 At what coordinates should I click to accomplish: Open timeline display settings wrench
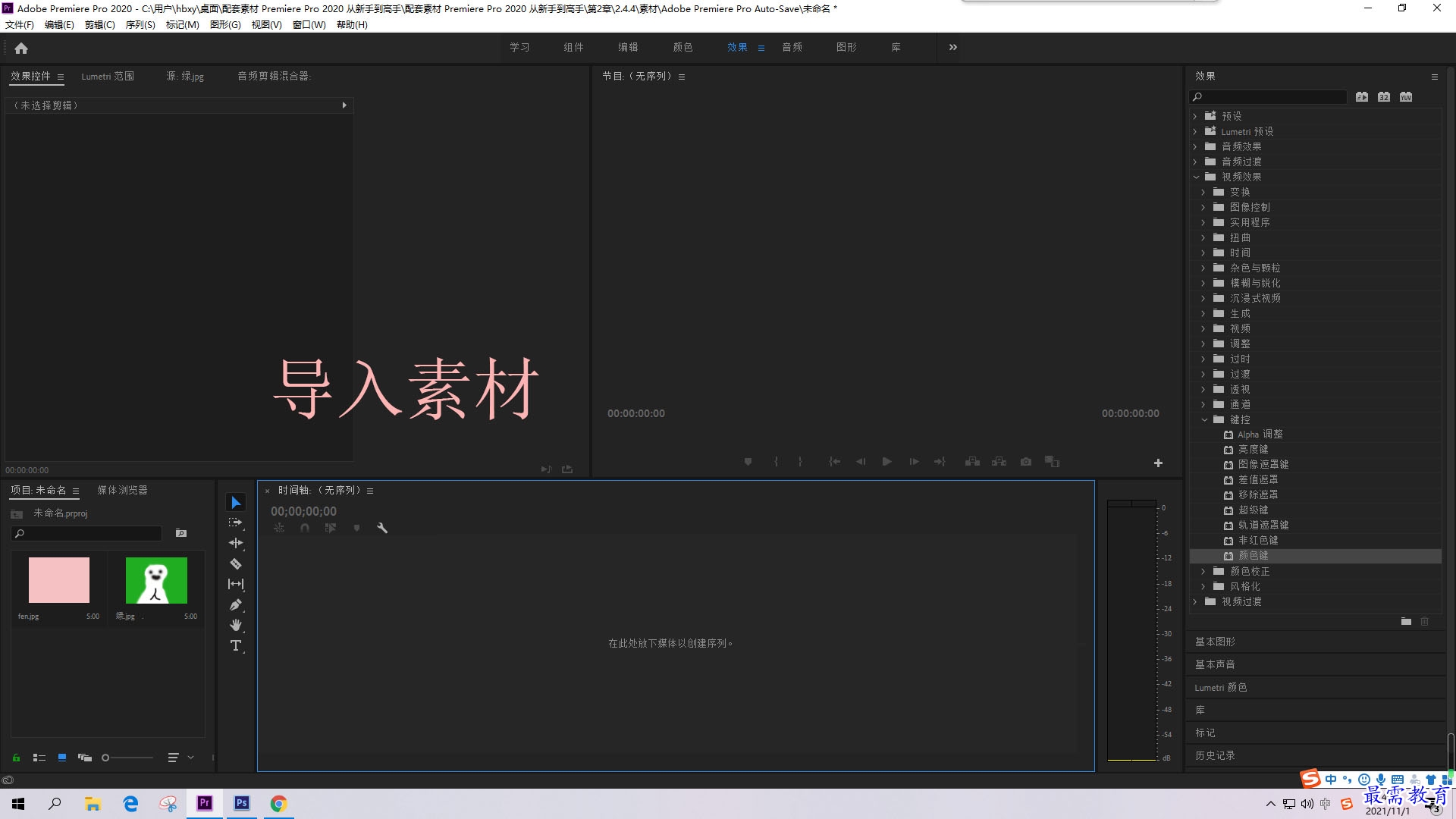point(382,528)
